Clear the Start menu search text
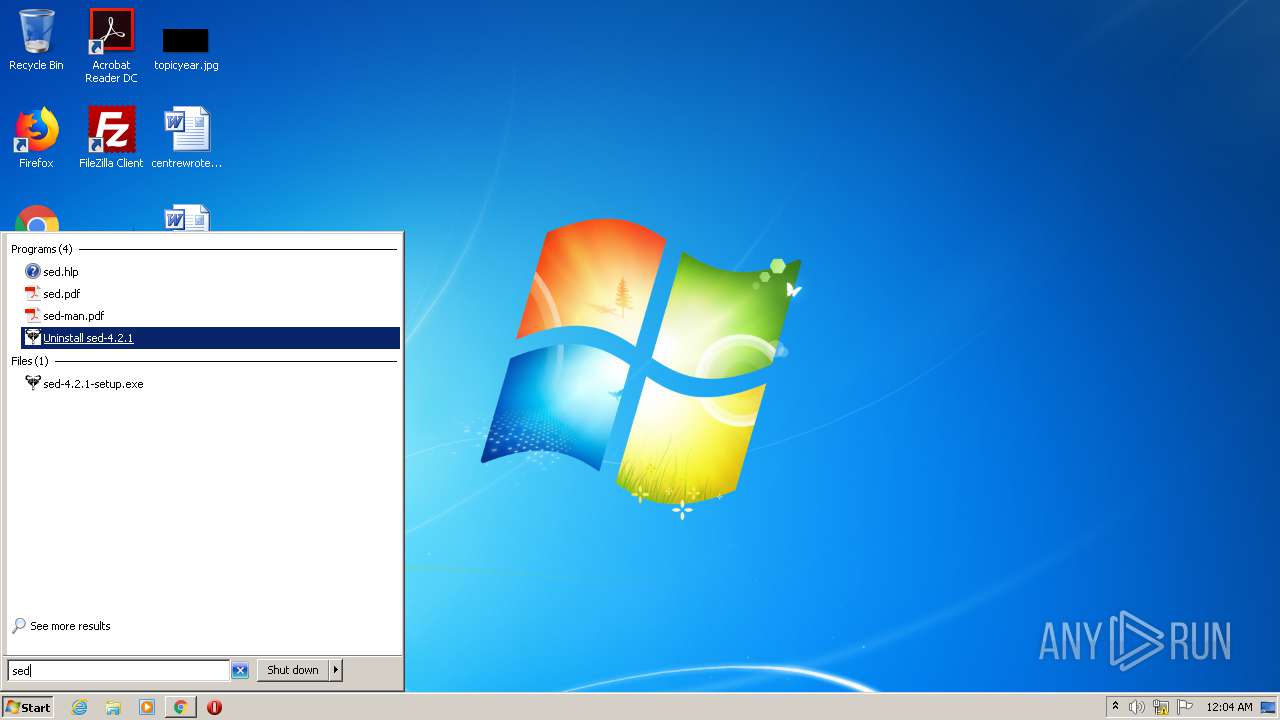The image size is (1280, 720). pyautogui.click(x=240, y=671)
